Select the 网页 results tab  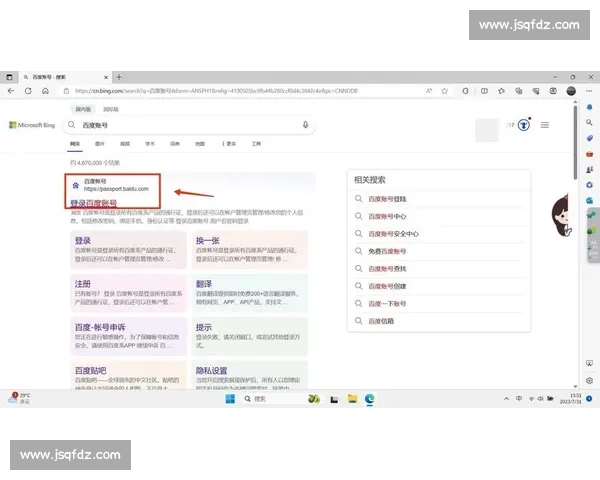75,144
